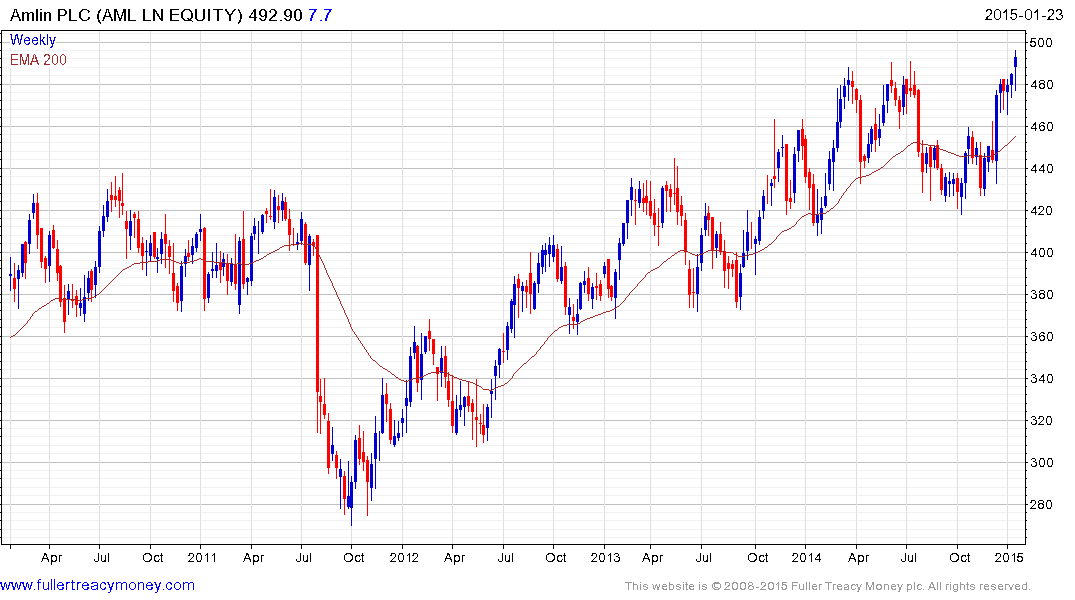Click the 2014 year label on time axis
The height and width of the screenshot is (600, 1075).
click(x=806, y=557)
